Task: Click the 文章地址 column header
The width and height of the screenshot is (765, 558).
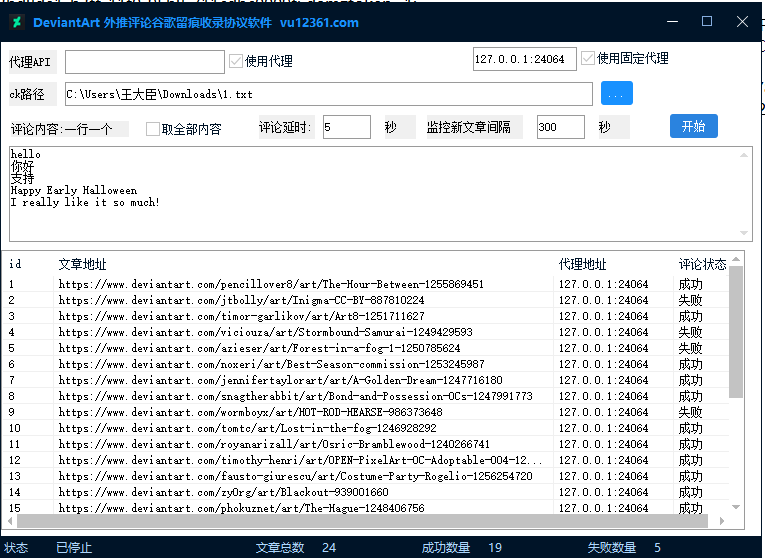Action: click(82, 264)
